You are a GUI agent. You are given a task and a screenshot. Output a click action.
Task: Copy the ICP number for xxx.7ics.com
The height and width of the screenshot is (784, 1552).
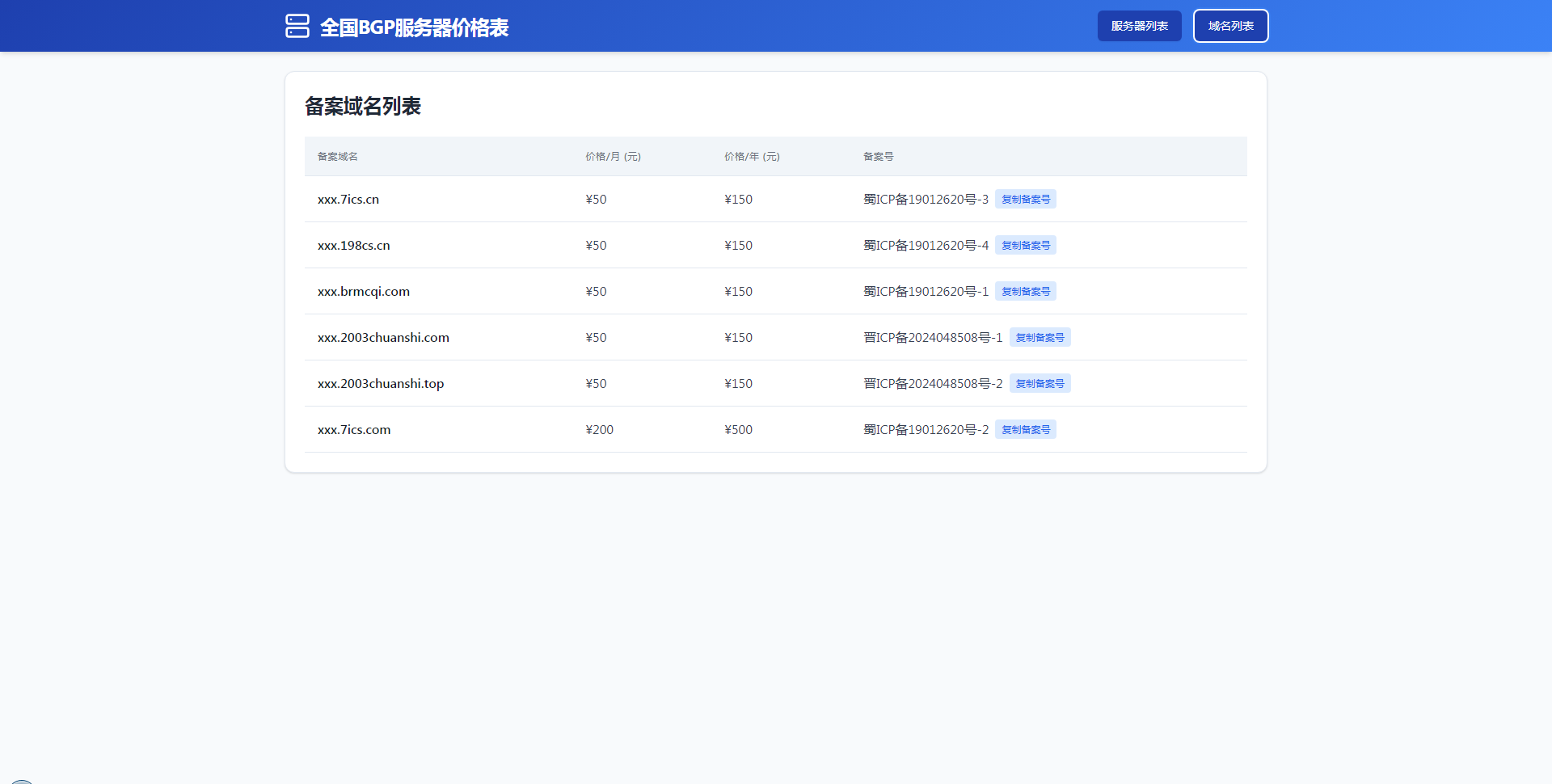click(x=1025, y=430)
